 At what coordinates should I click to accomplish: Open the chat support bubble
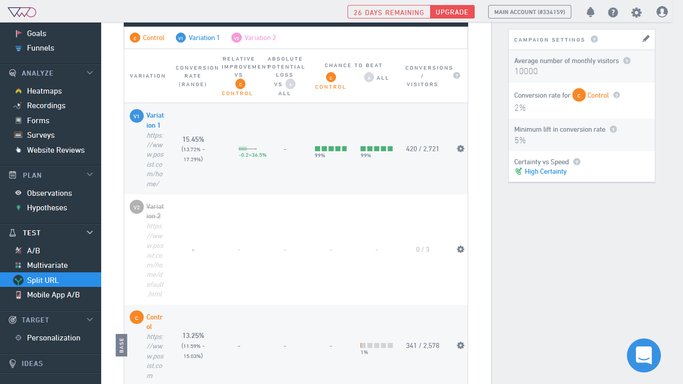643,355
